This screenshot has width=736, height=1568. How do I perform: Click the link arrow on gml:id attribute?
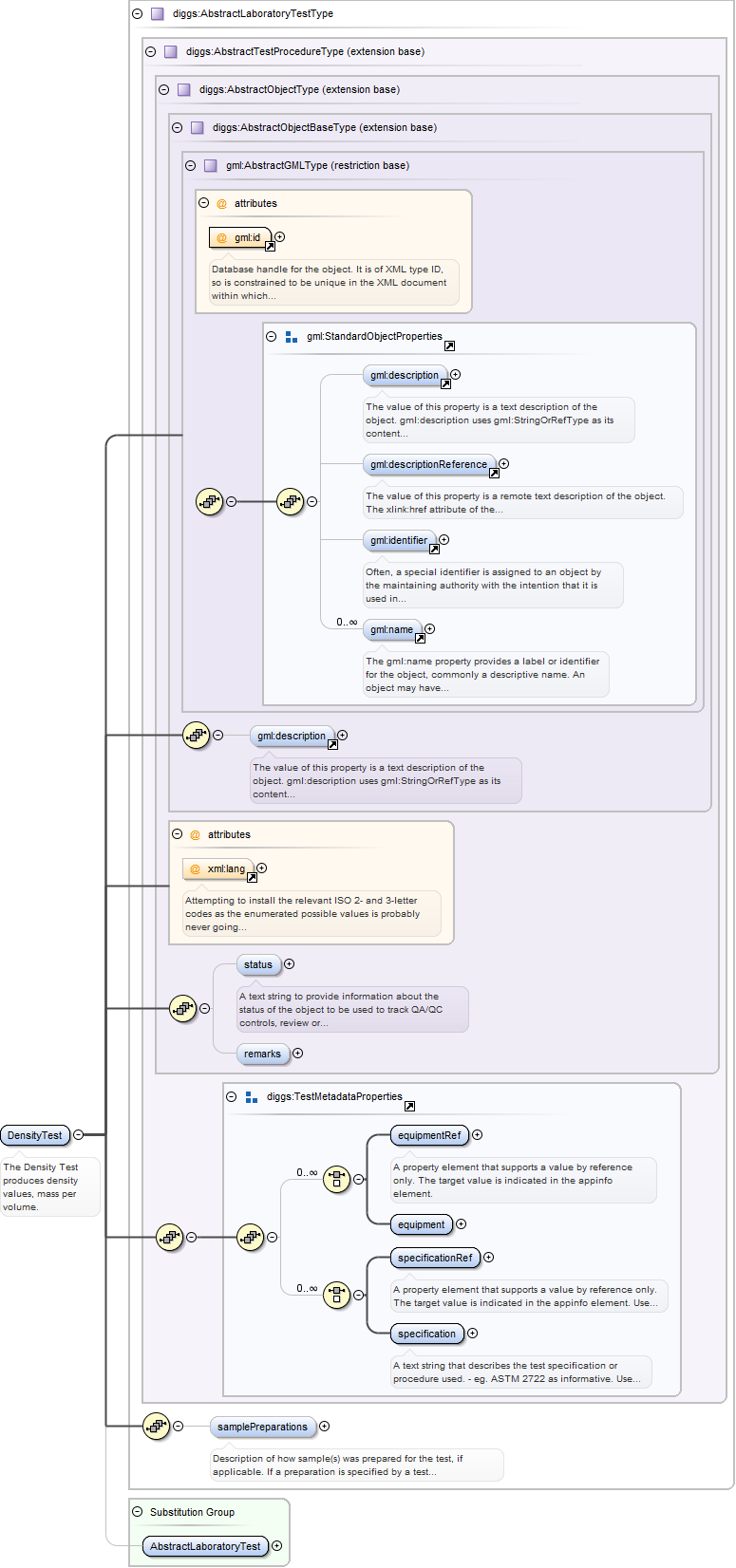tap(270, 247)
